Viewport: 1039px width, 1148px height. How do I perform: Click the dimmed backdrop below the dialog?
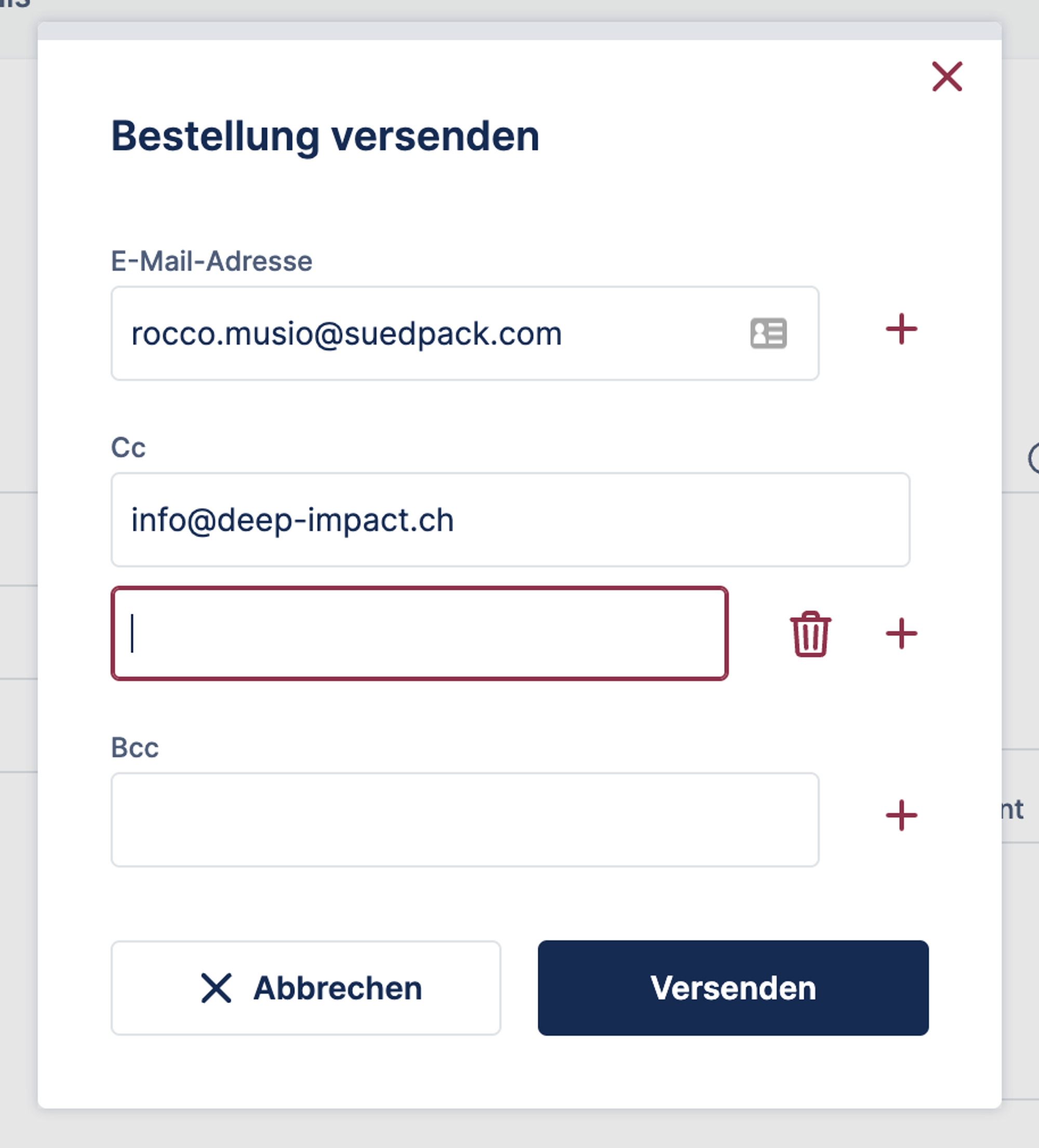tap(518, 1130)
